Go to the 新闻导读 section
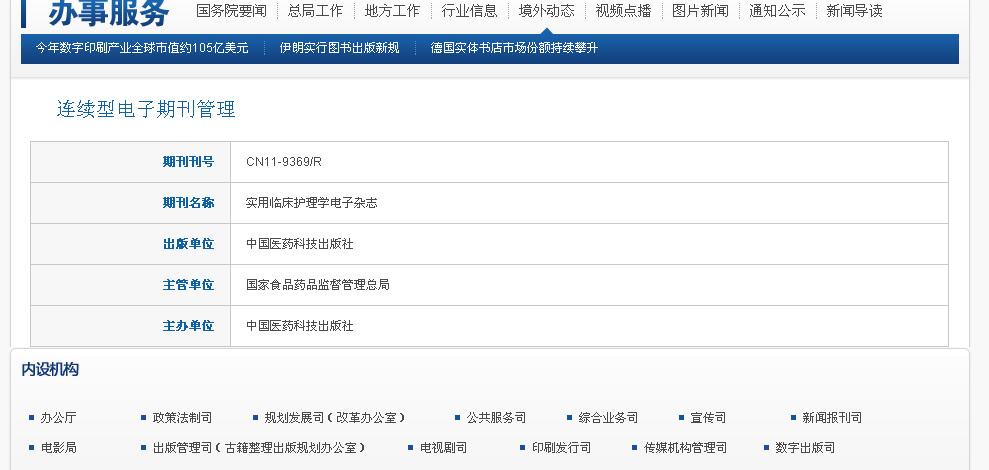 (x=854, y=11)
